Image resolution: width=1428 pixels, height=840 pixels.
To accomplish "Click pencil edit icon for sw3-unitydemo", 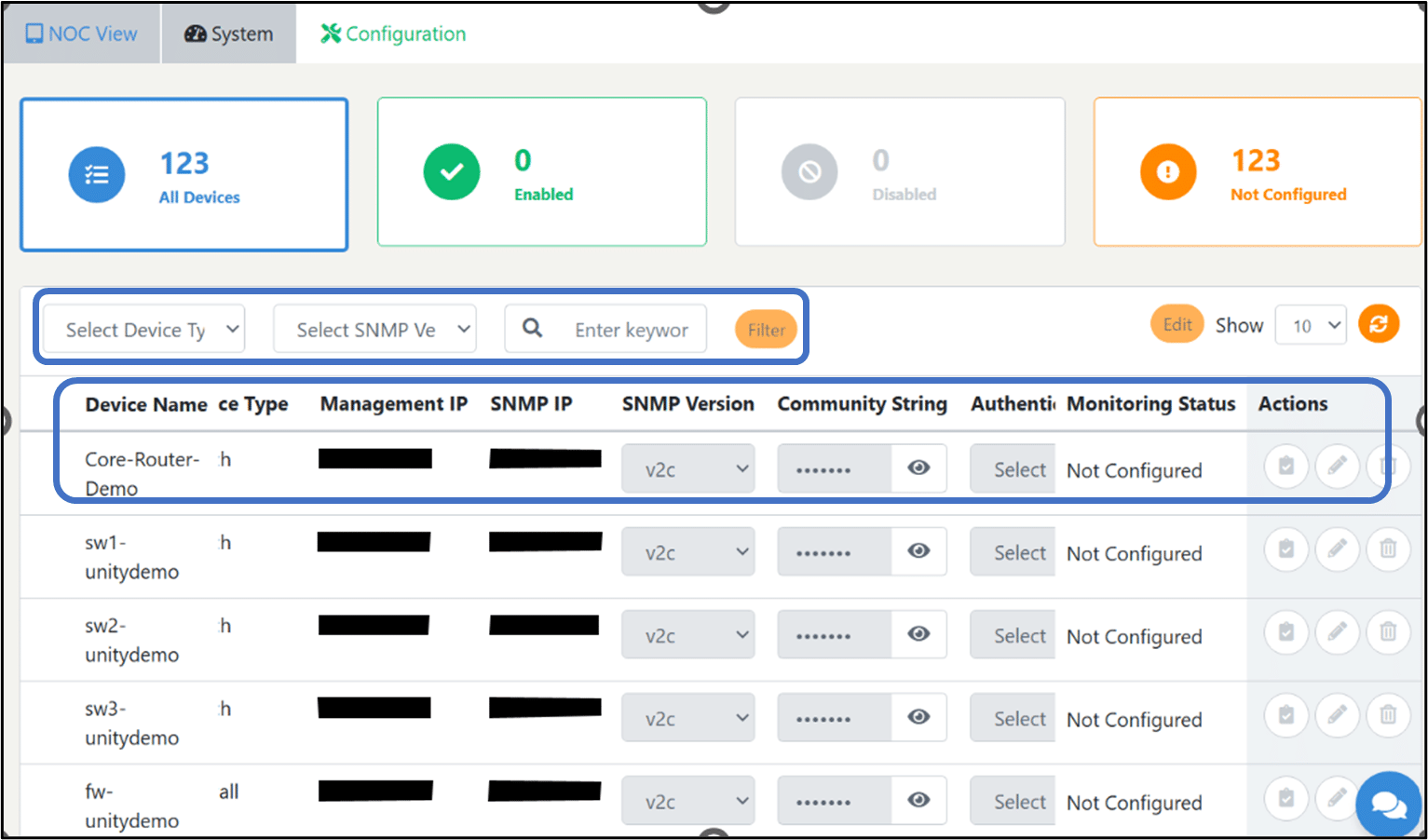I will 1337,714.
